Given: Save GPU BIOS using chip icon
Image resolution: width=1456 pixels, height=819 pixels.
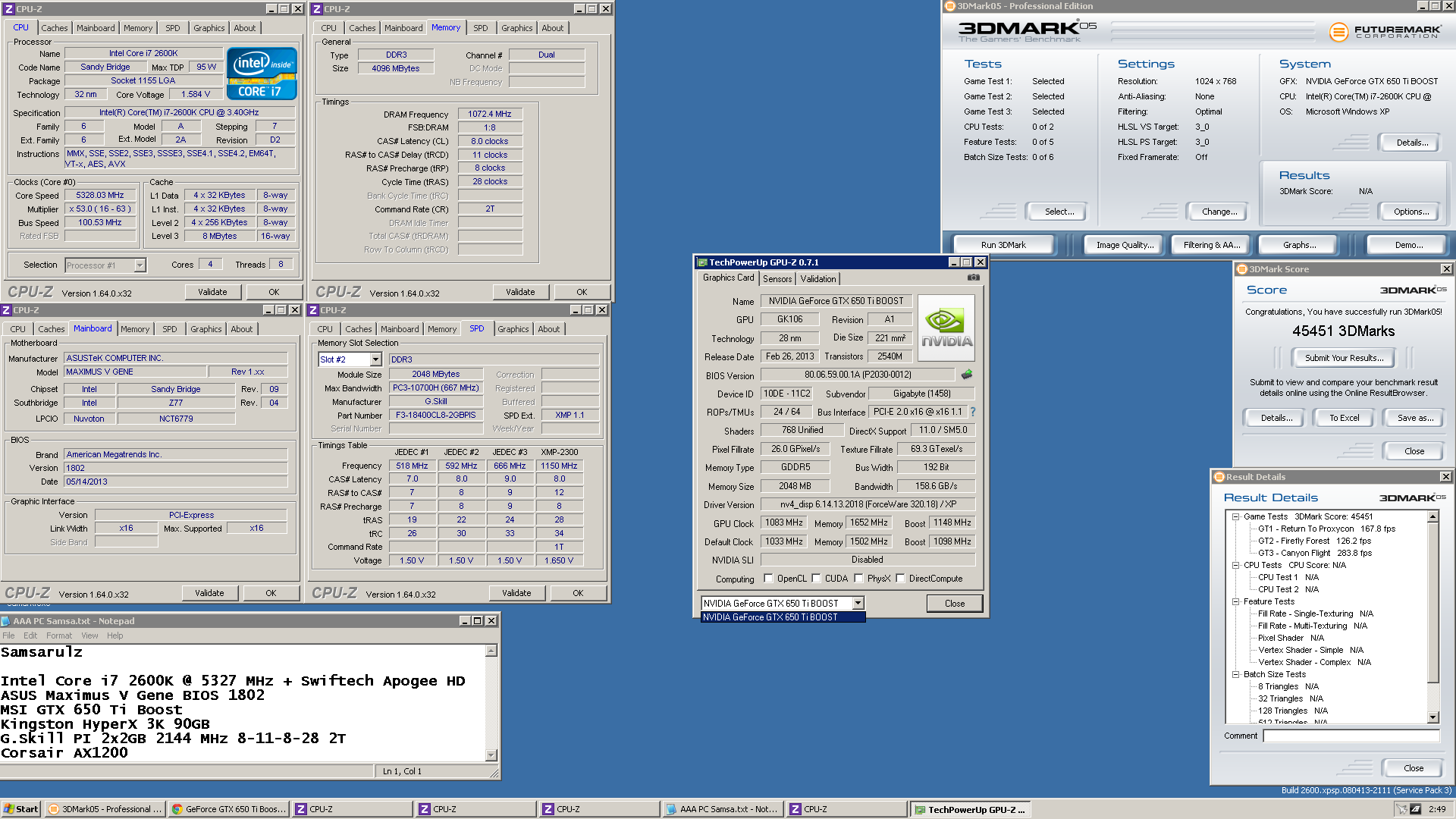Looking at the screenshot, I should (x=967, y=375).
